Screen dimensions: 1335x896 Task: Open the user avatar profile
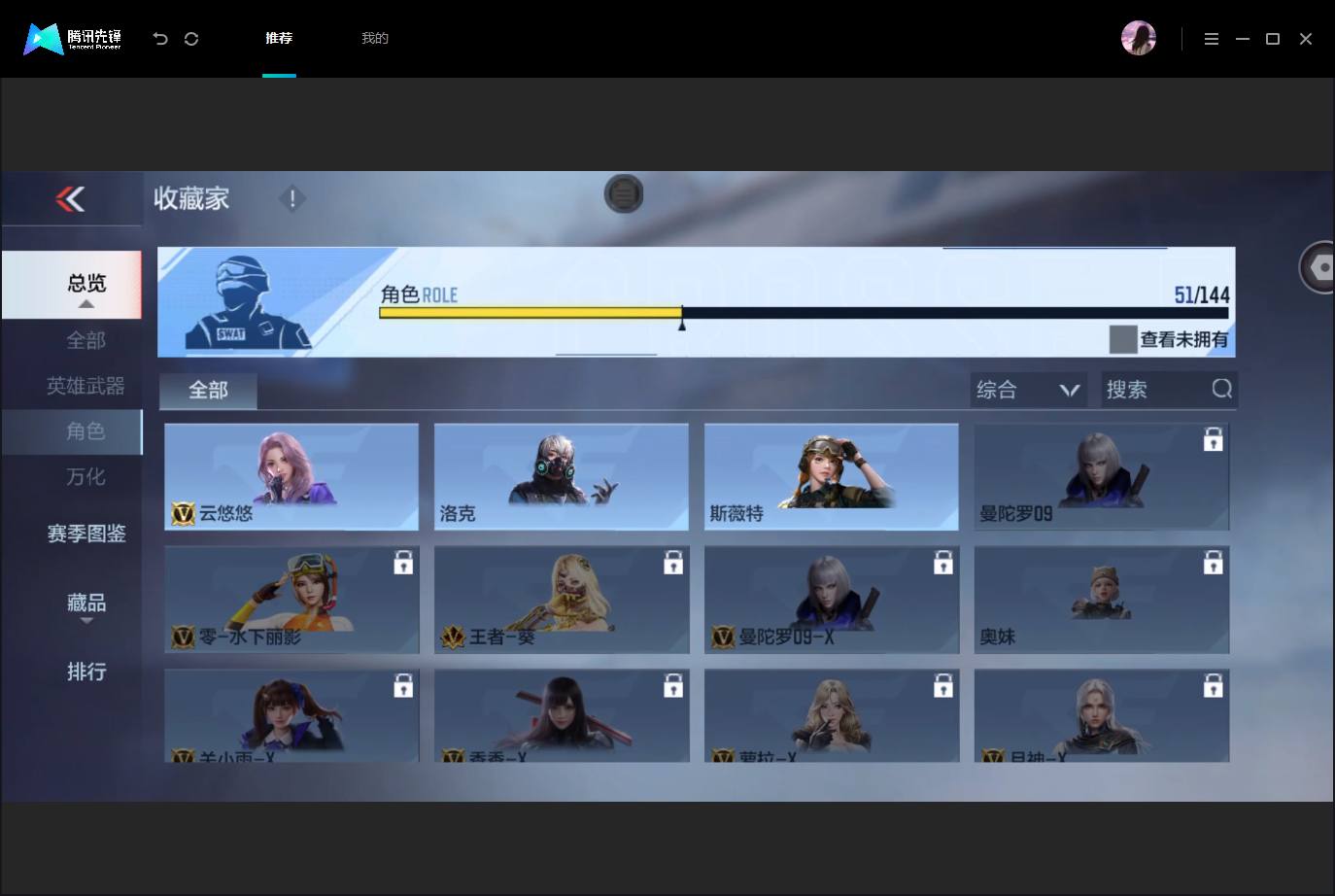(1139, 38)
